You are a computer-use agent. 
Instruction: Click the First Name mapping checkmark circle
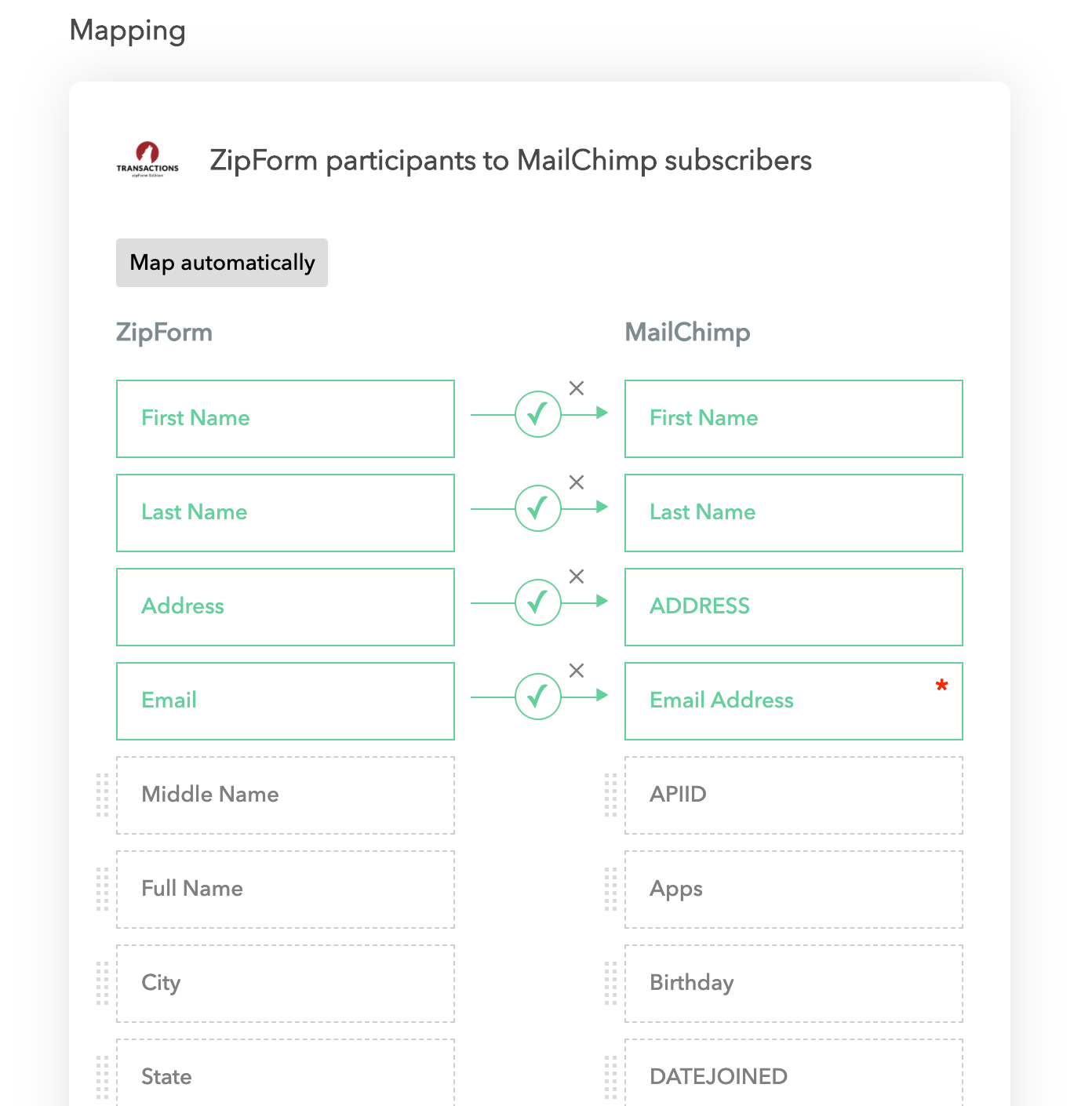click(538, 414)
